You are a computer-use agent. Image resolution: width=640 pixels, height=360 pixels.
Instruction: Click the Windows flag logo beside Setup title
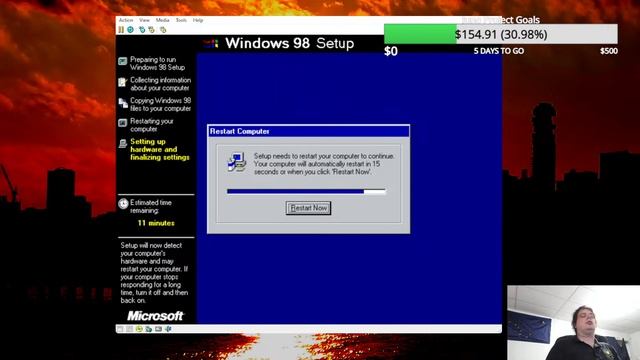pos(211,44)
